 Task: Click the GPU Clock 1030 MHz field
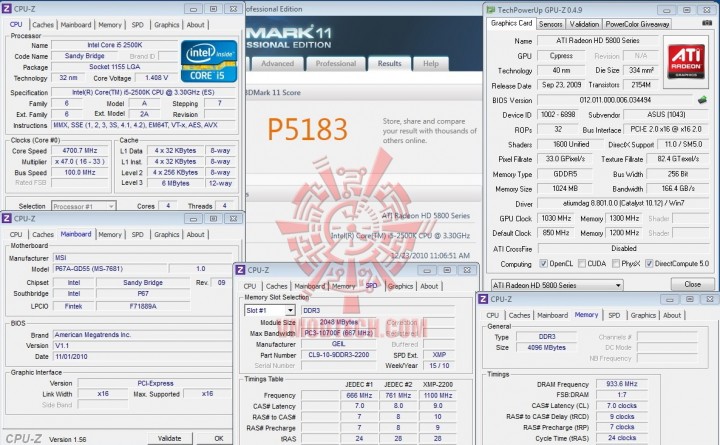[x=556, y=219]
